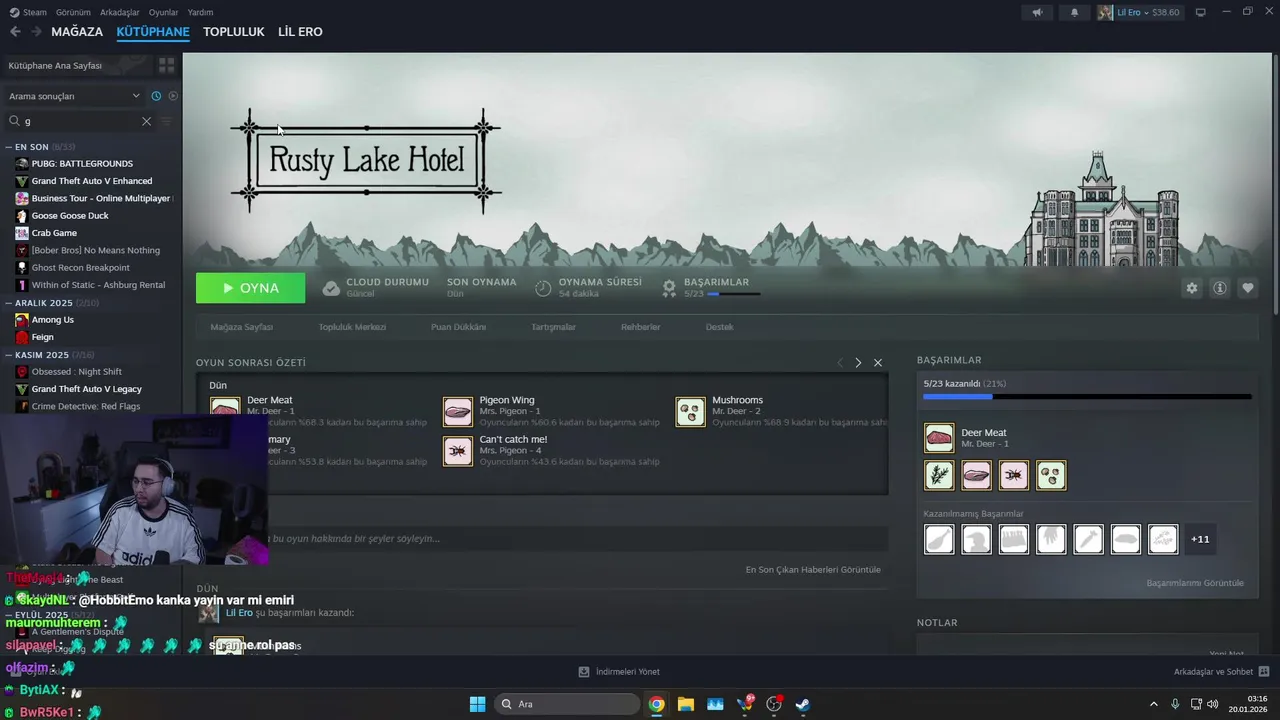Open the Arkadaşlar menu
The height and width of the screenshot is (720, 1280).
click(120, 12)
